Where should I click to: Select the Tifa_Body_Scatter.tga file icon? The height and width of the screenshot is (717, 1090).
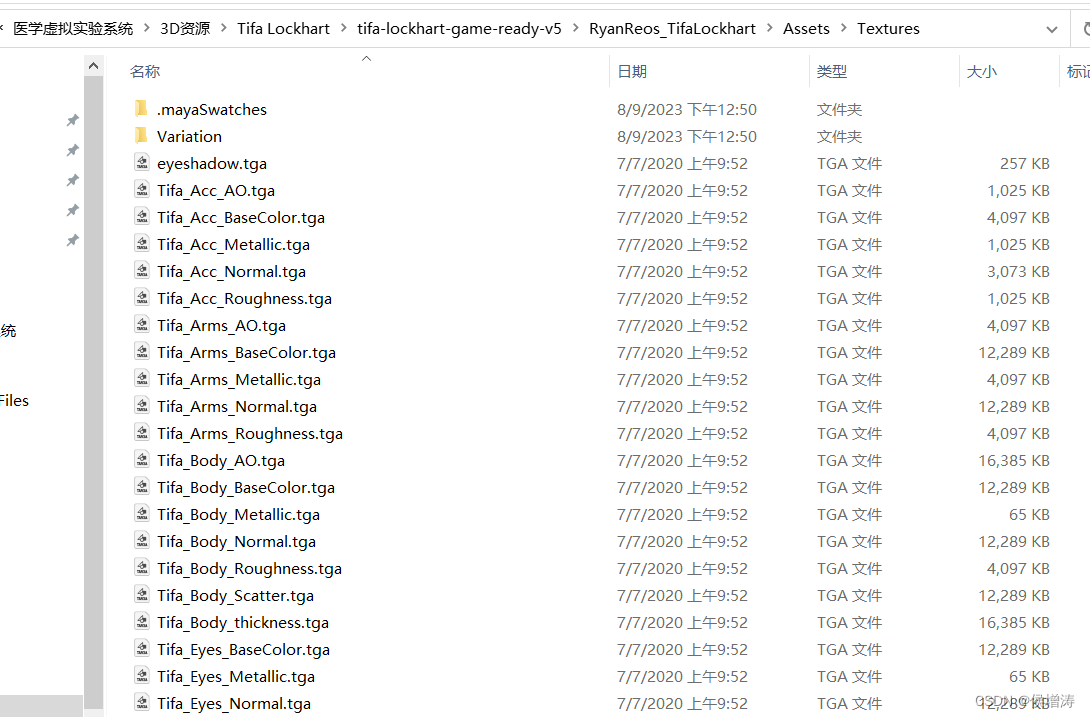tap(142, 595)
